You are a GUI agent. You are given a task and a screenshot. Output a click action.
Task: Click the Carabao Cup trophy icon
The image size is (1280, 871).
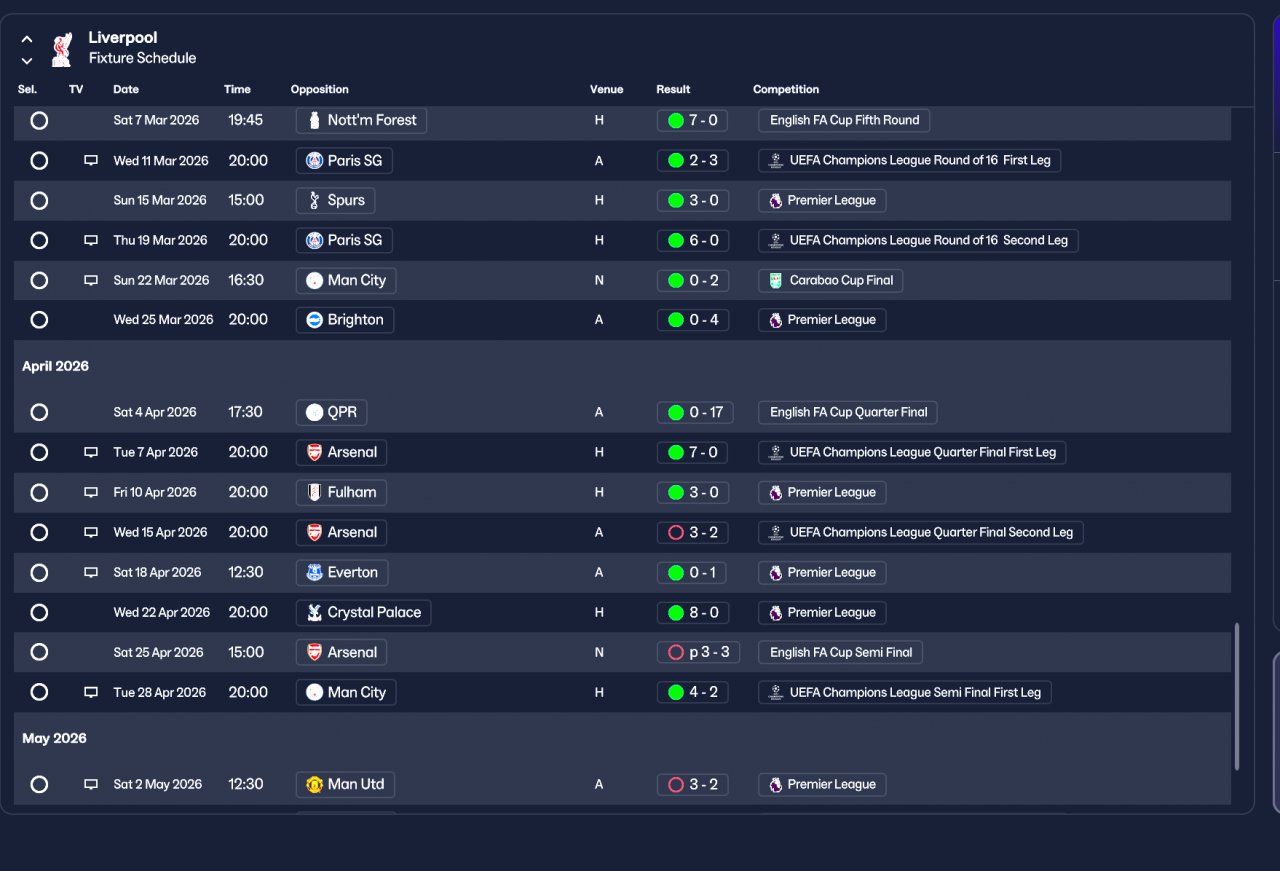(x=776, y=281)
